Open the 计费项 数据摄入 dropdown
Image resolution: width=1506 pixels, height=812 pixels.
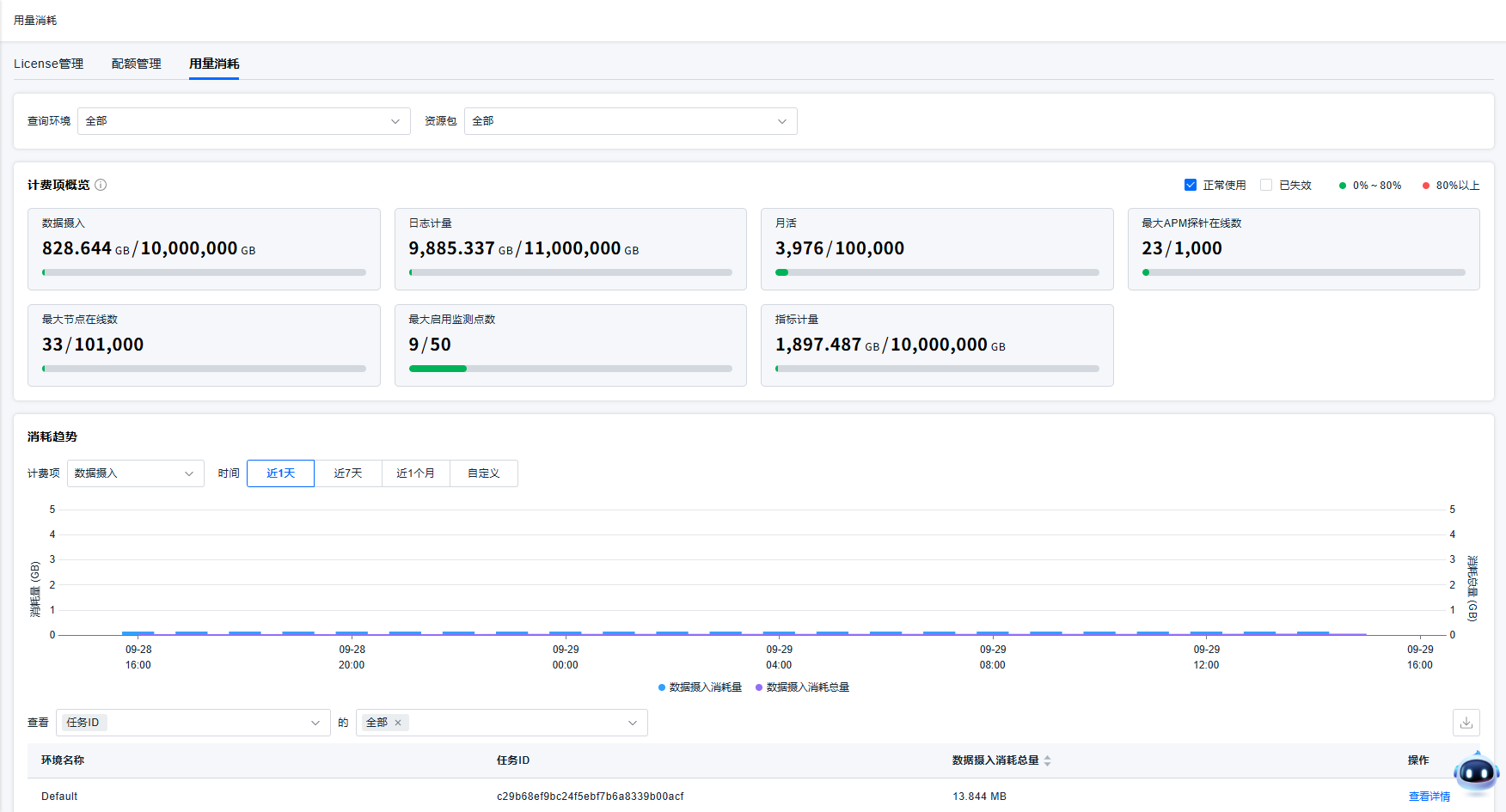tap(135, 473)
